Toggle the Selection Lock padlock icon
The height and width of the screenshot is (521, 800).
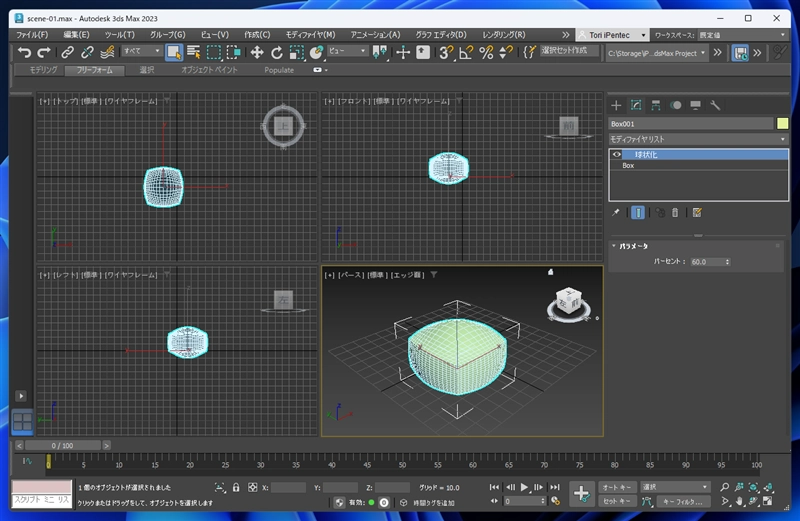[236, 487]
